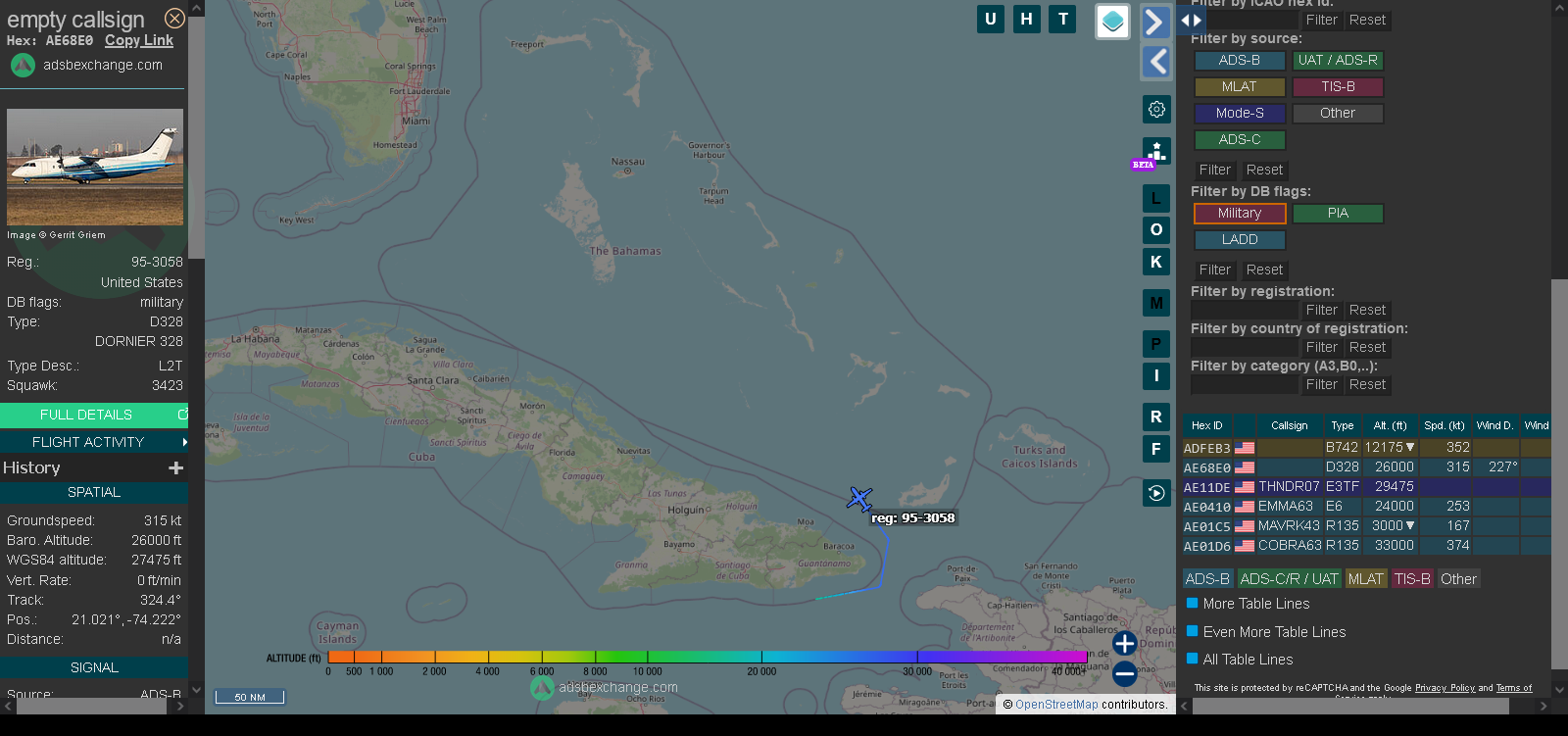This screenshot has height=736, width=1568.
Task: Click the U map button
Action: 991,19
